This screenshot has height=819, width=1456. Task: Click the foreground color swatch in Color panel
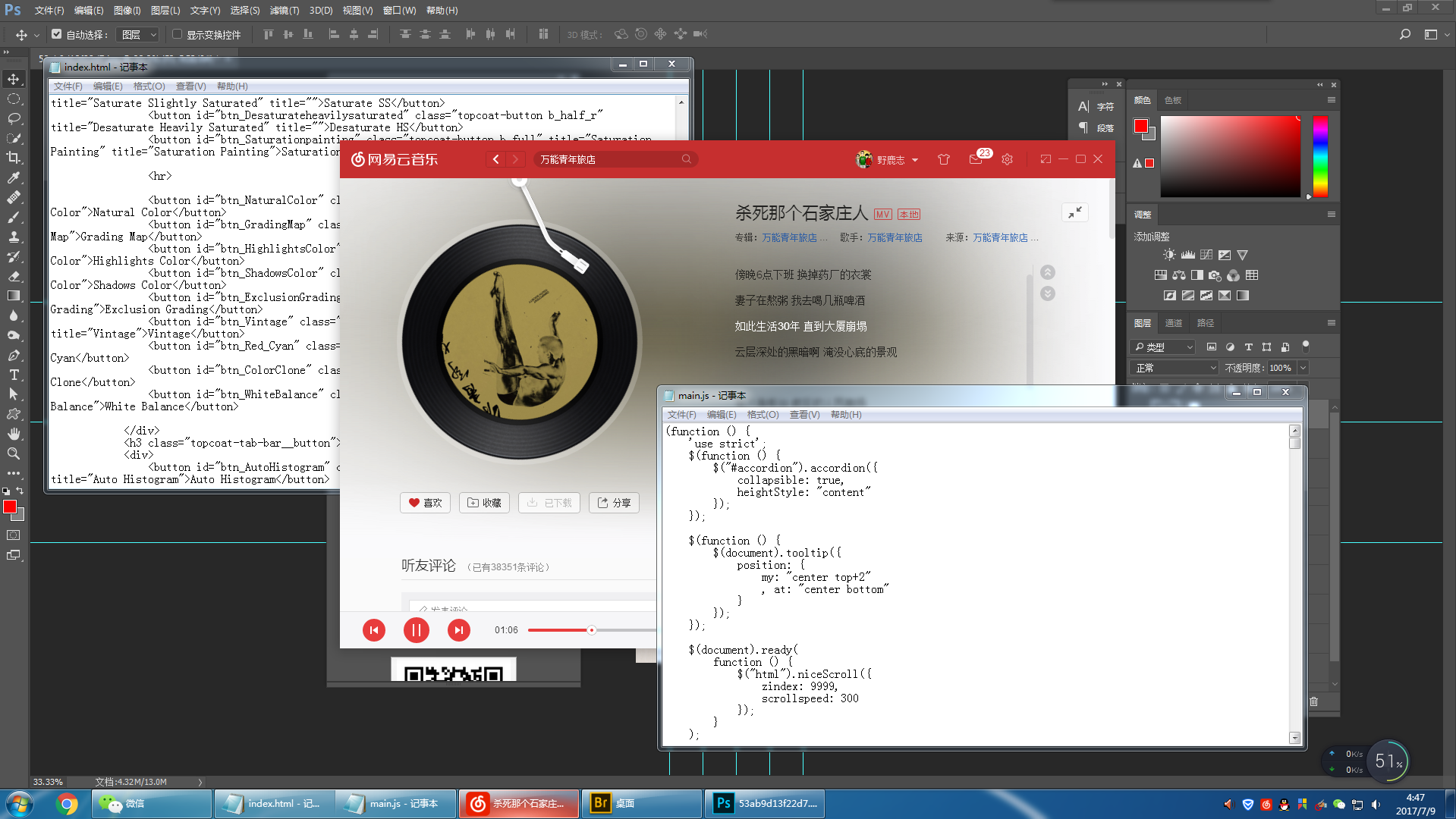(x=1141, y=126)
